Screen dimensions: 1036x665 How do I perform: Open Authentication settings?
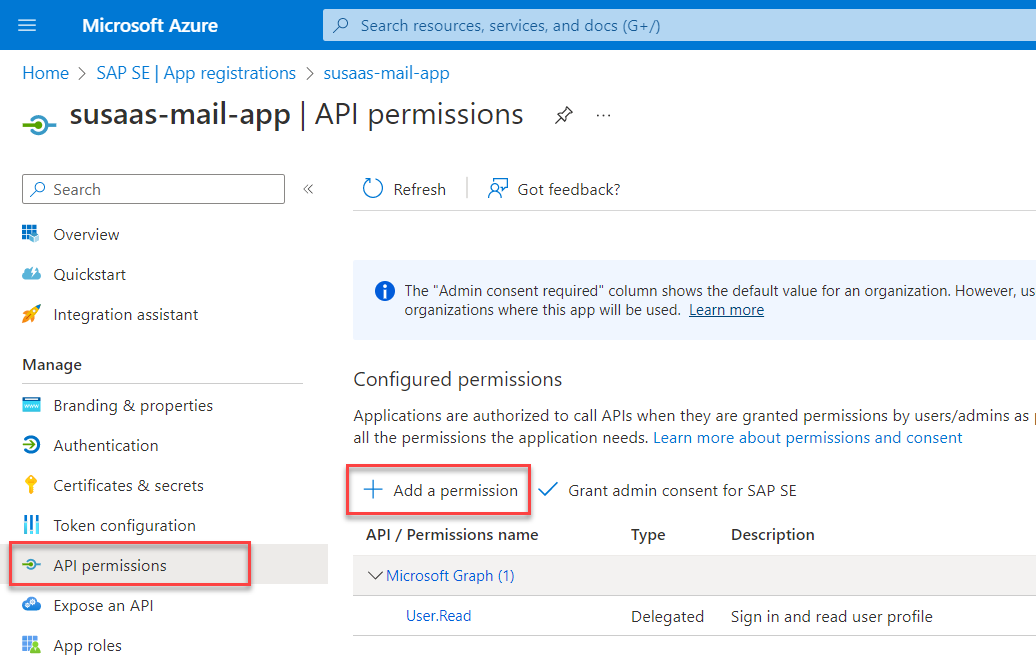tap(106, 446)
